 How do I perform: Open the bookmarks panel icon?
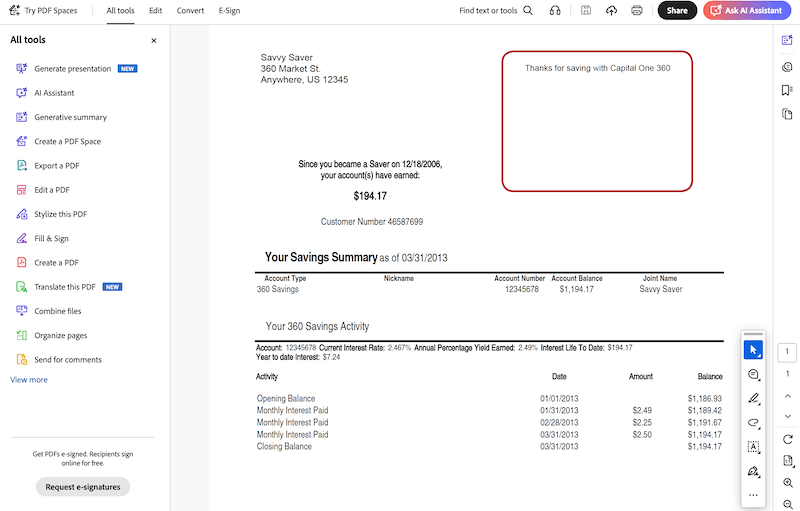click(787, 90)
